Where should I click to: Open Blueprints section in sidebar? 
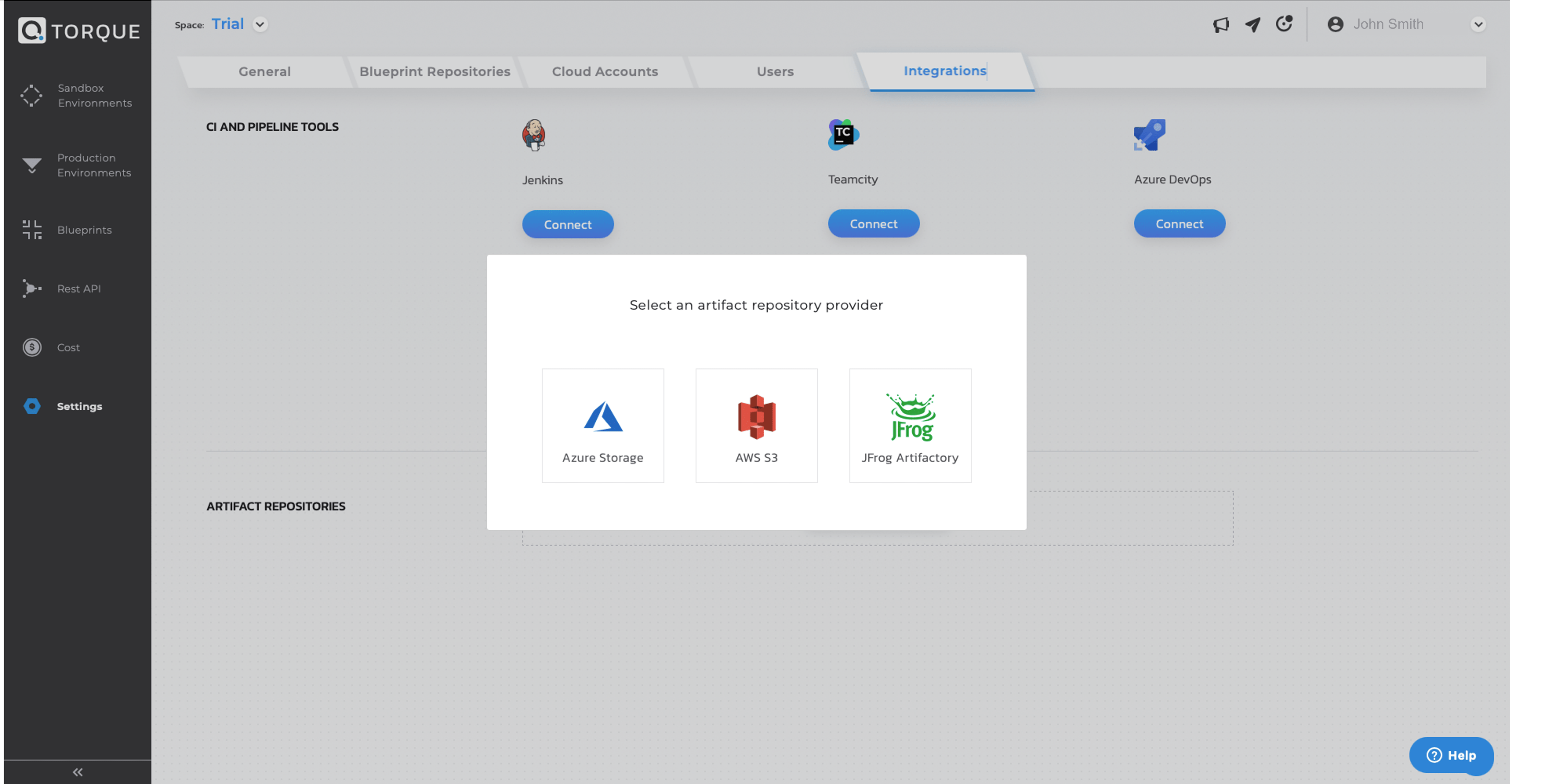(x=78, y=230)
